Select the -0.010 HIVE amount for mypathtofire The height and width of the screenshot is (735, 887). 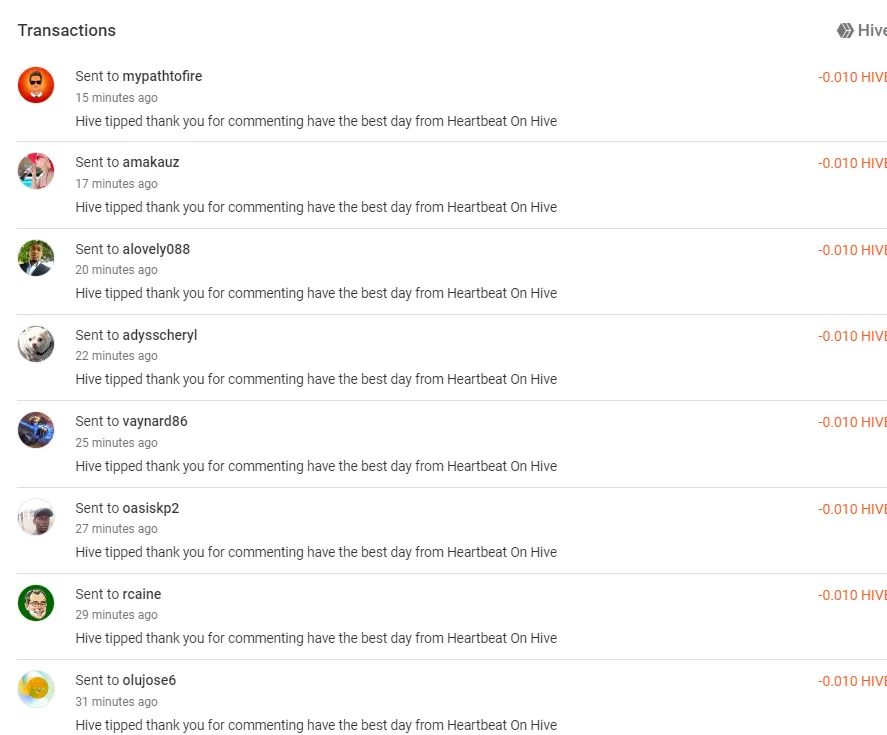852,78
